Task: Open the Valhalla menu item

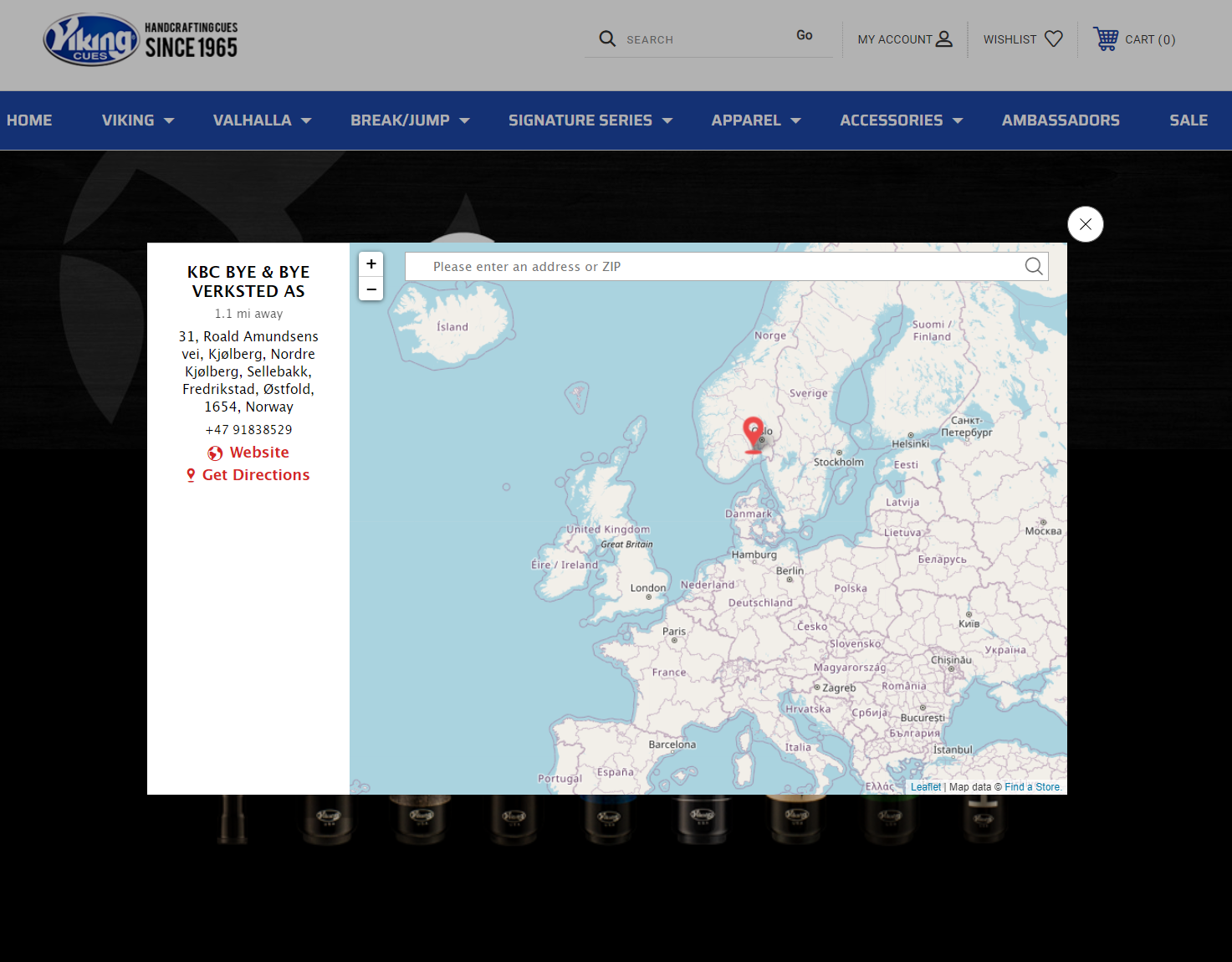Action: pyautogui.click(x=253, y=120)
